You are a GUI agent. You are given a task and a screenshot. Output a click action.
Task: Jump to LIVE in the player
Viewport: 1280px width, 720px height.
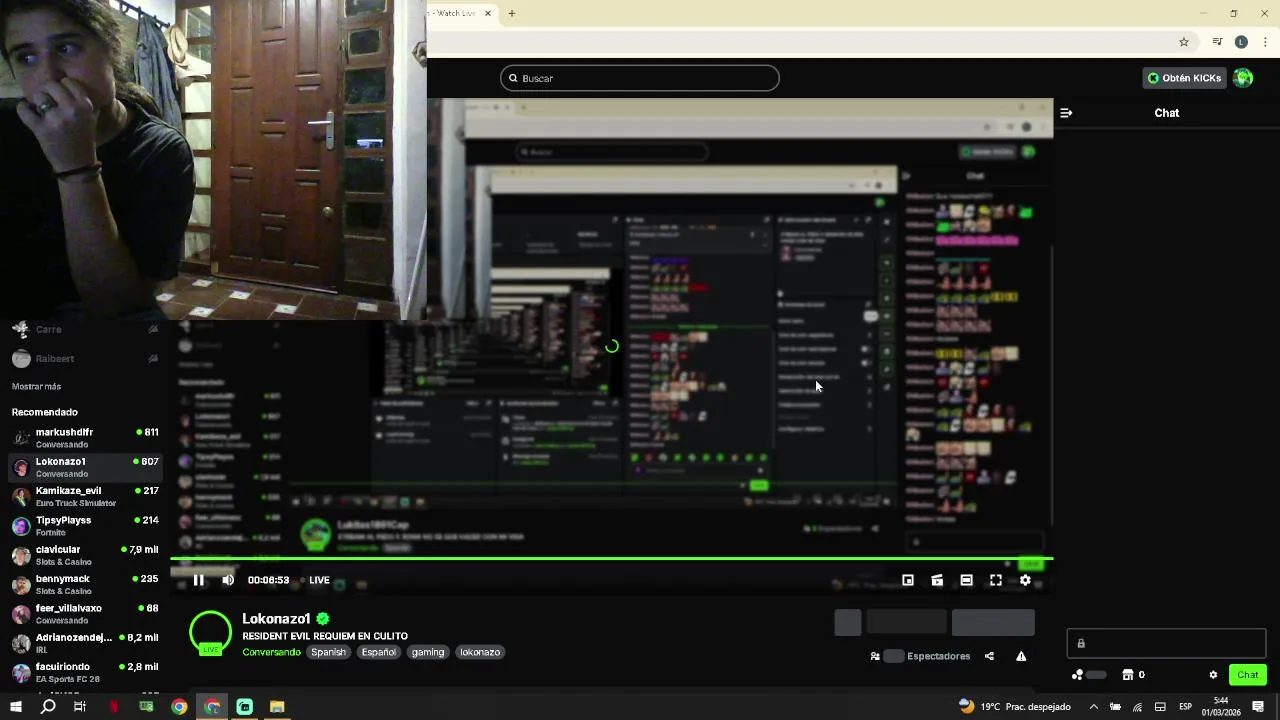pyautogui.click(x=314, y=580)
